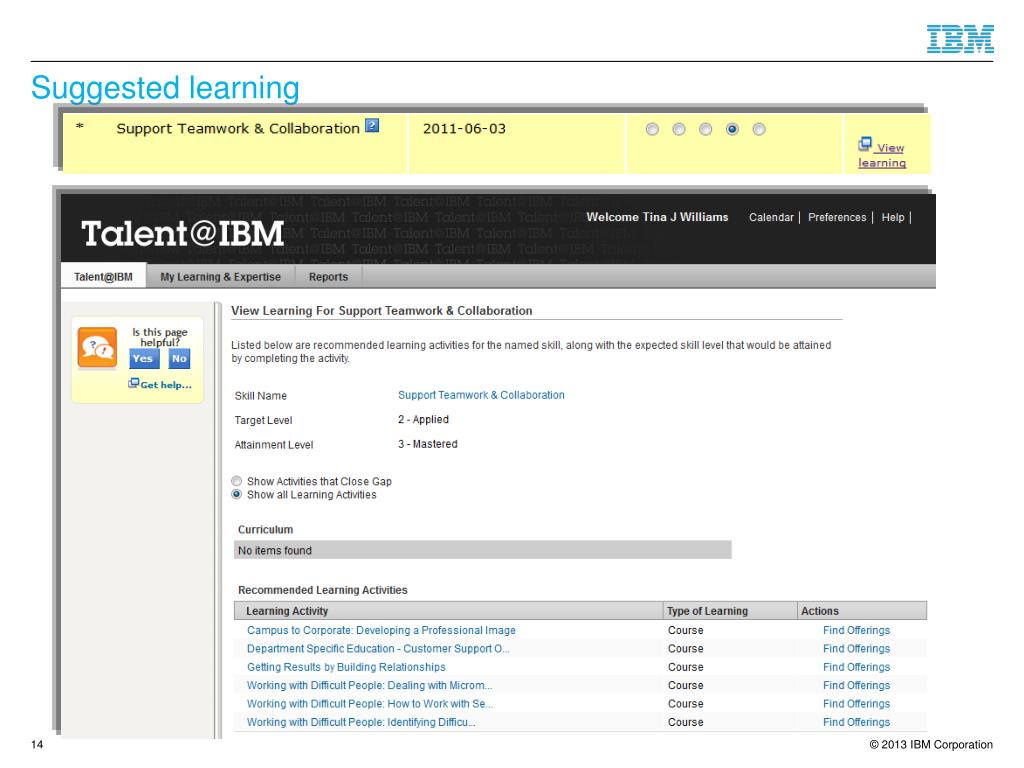
Task: Open the Support Teamwork & Collaboration skill link
Action: point(481,395)
